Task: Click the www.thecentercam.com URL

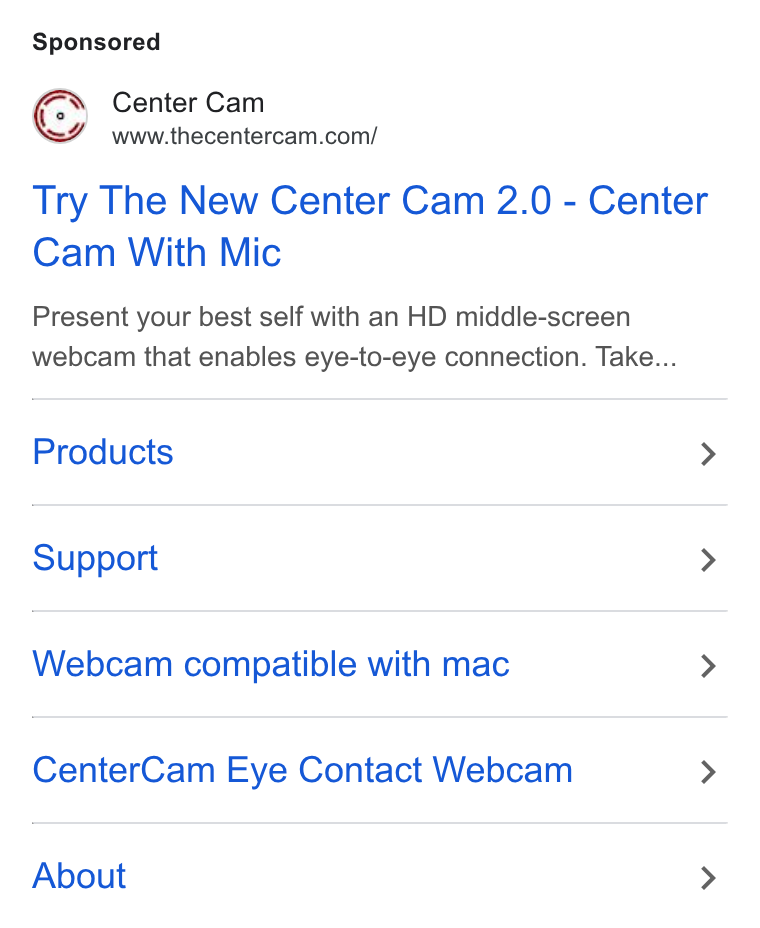Action: [x=244, y=136]
